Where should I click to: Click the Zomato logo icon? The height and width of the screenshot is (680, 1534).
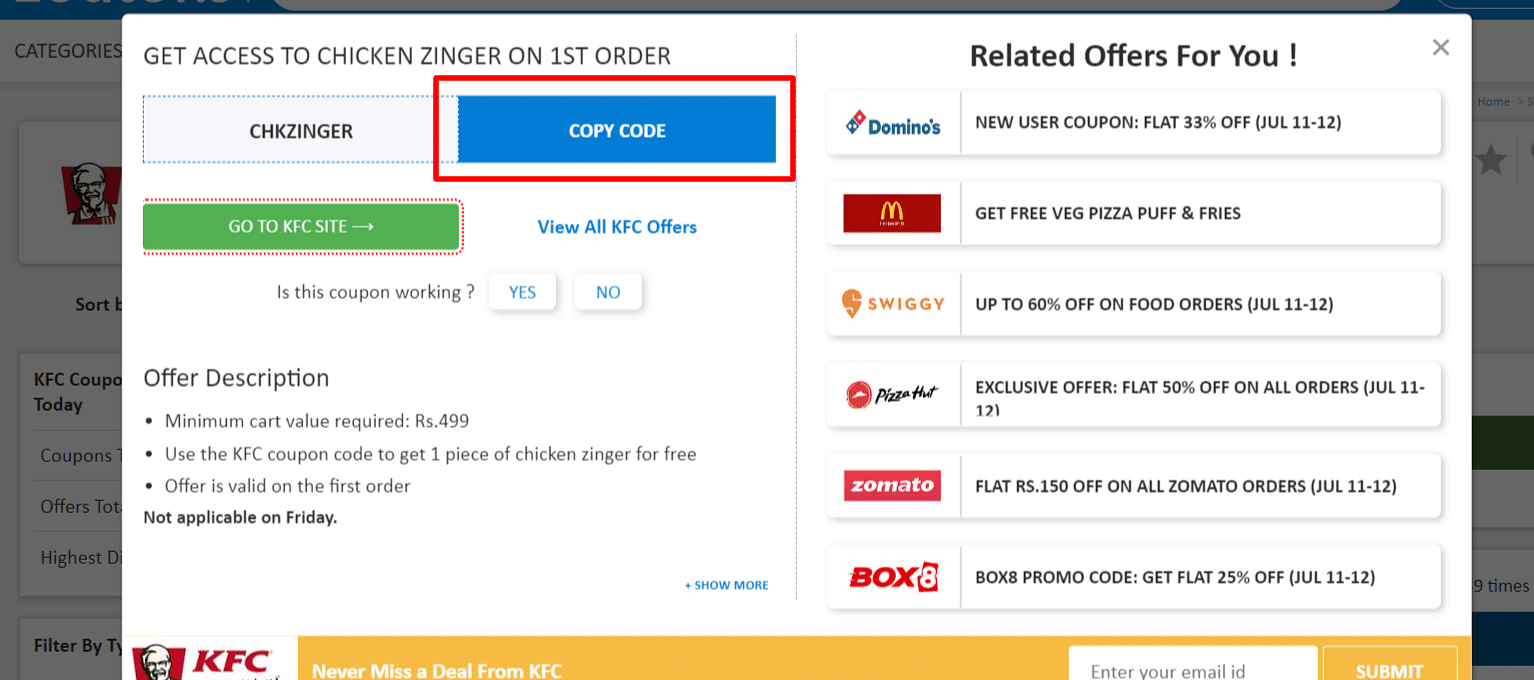[x=892, y=486]
